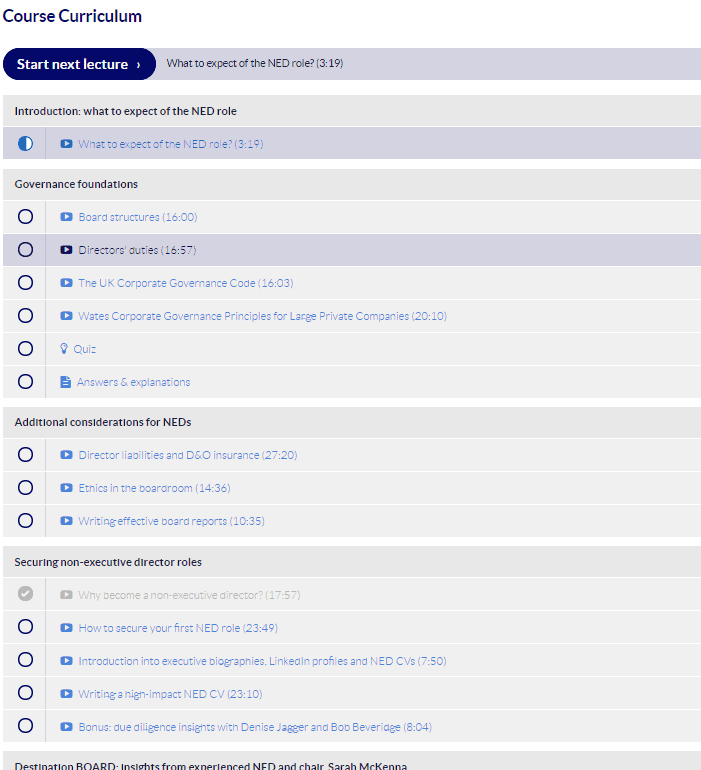Click the Start next lecture button

[x=79, y=64]
